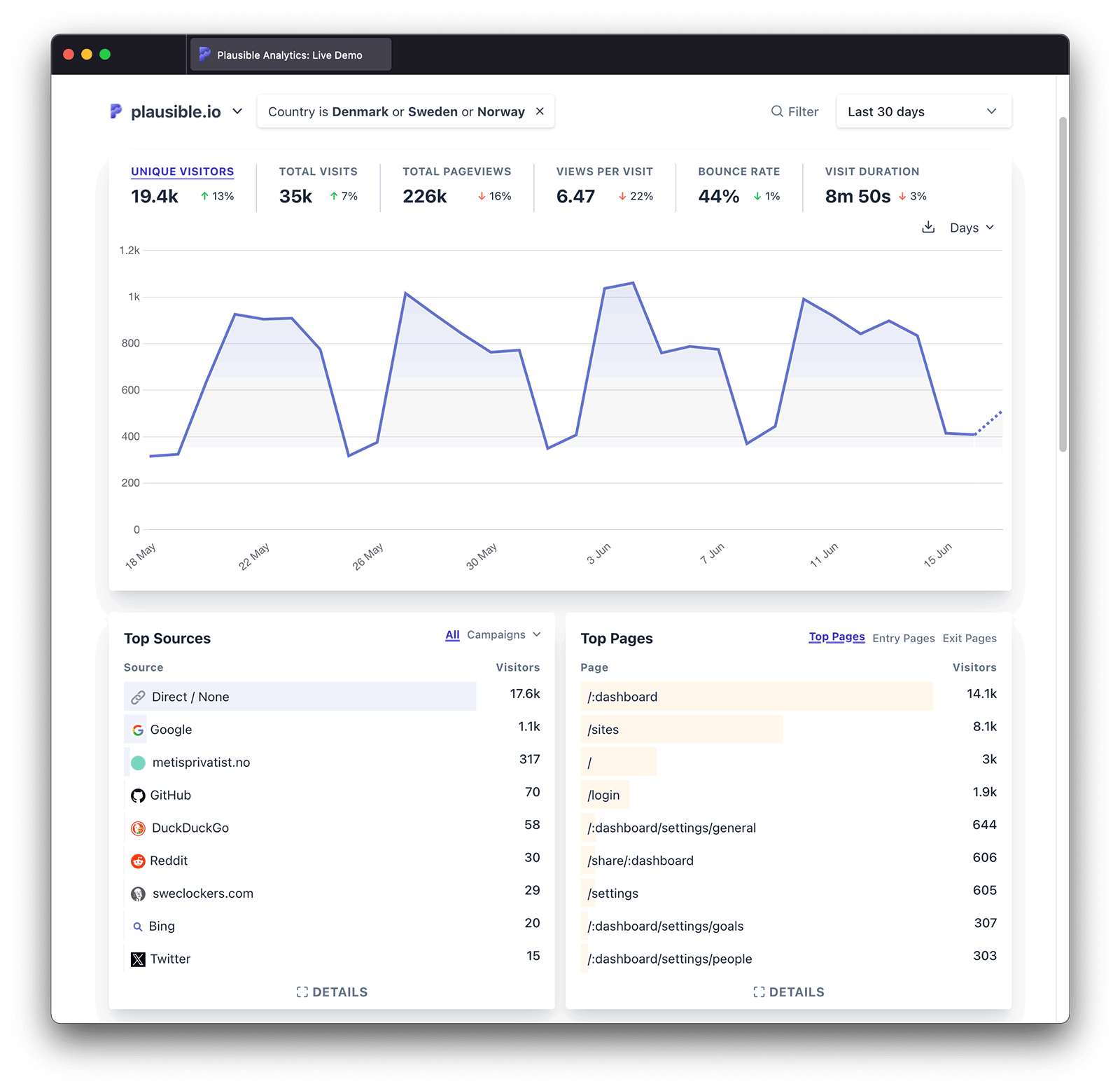Open Details under Top Sources
This screenshot has width=1120, height=1091.
click(x=332, y=992)
